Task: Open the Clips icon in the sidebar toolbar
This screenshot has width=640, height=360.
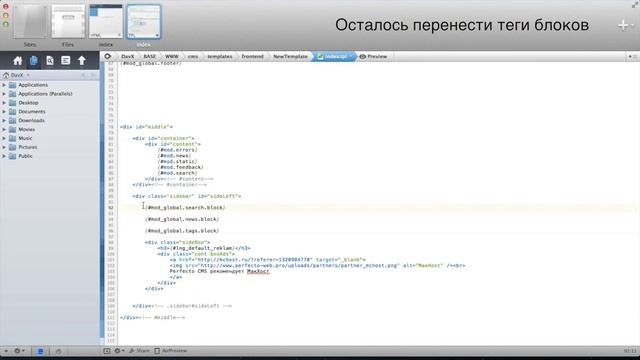Action: pos(65,60)
